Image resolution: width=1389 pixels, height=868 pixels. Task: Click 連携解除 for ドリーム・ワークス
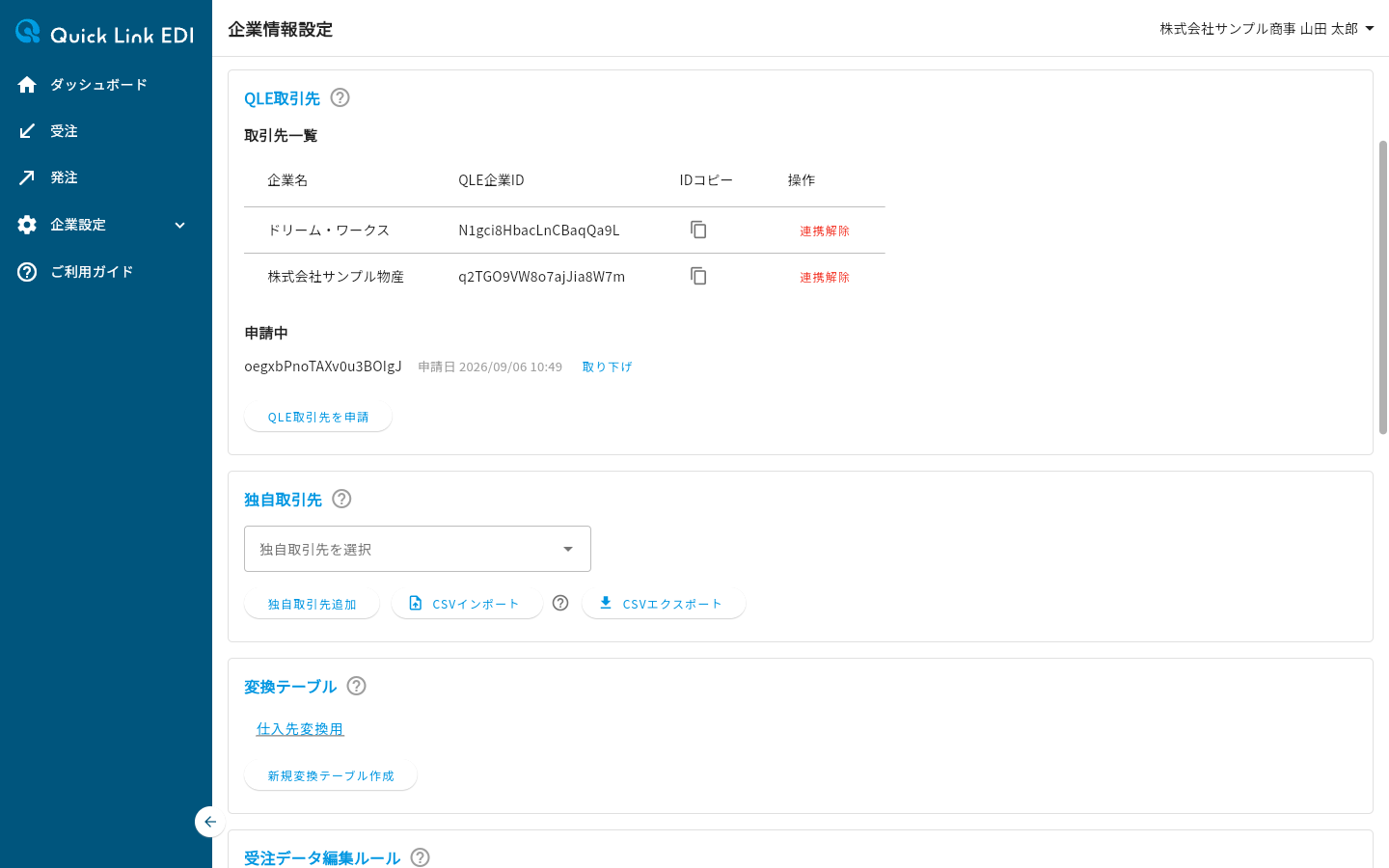tap(825, 231)
